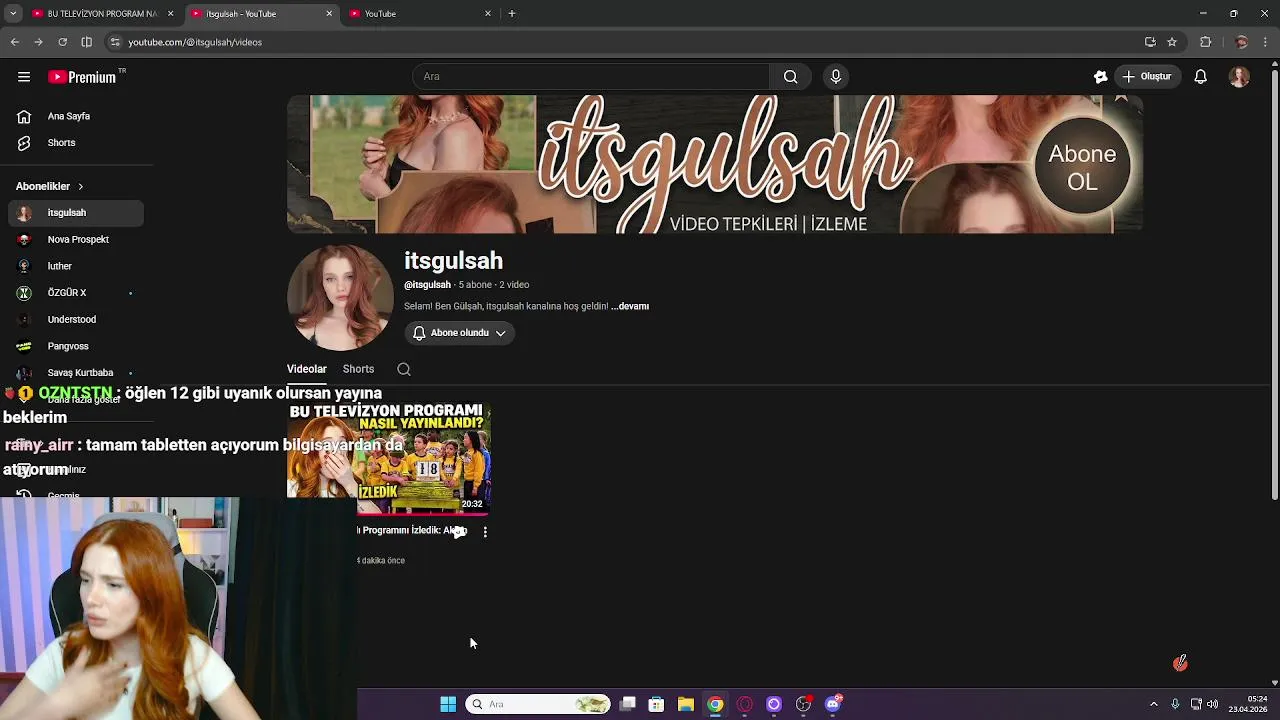Expand the Abonelikler section

(x=50, y=186)
